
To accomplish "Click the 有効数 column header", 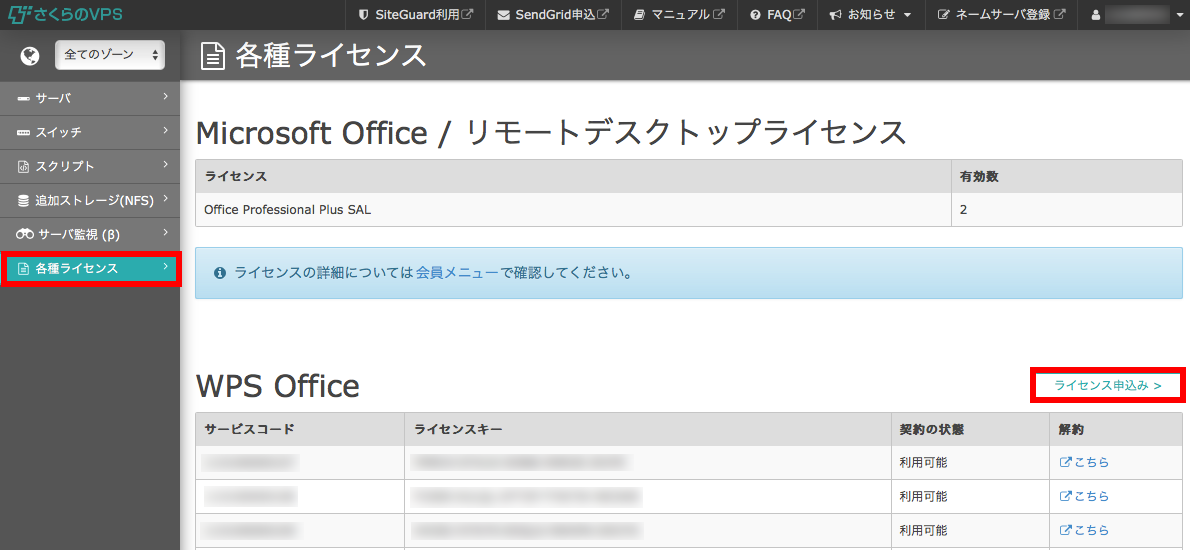I will [x=1066, y=176].
